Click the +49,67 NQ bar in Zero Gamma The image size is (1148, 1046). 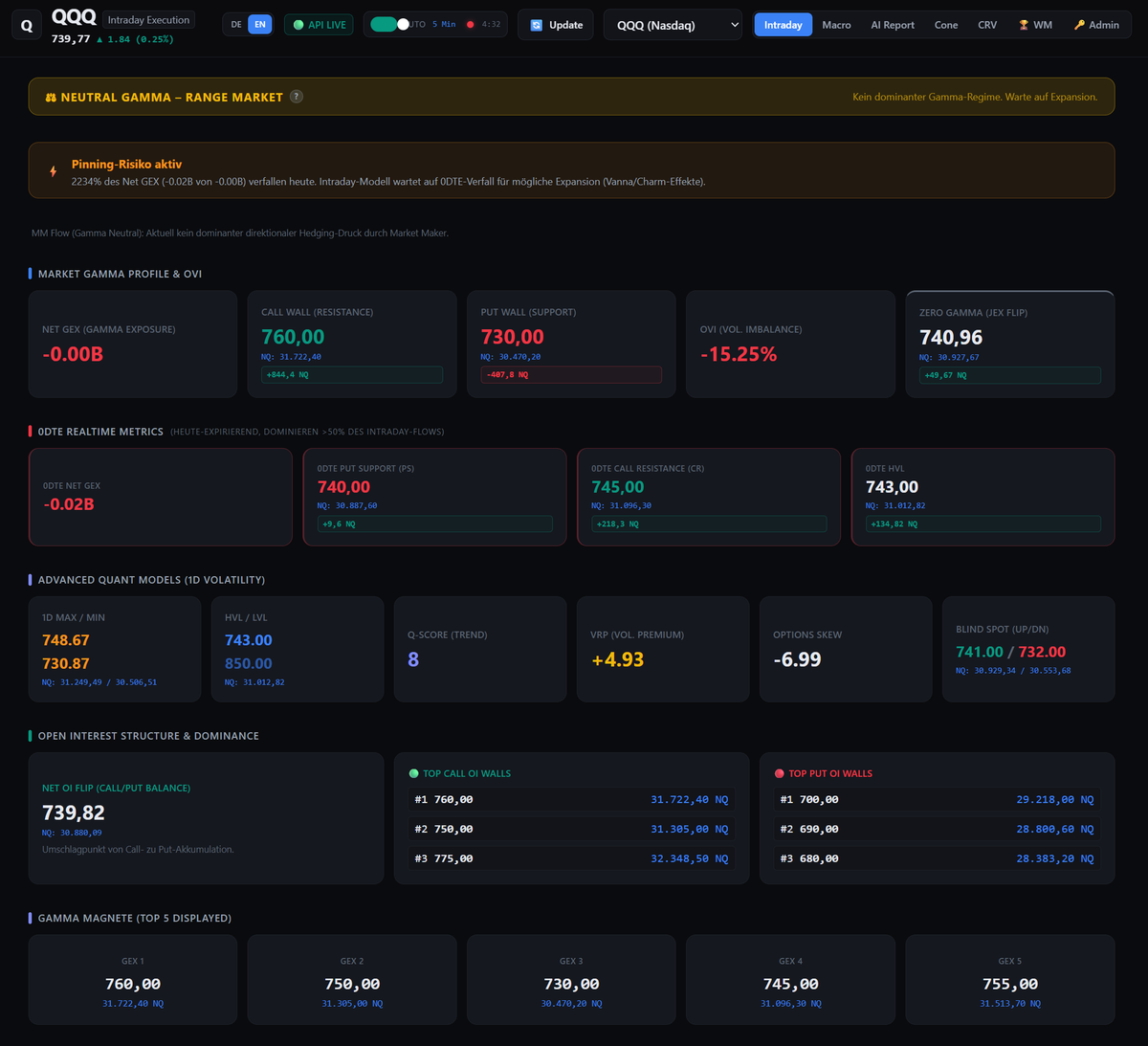pyautogui.click(x=1010, y=376)
